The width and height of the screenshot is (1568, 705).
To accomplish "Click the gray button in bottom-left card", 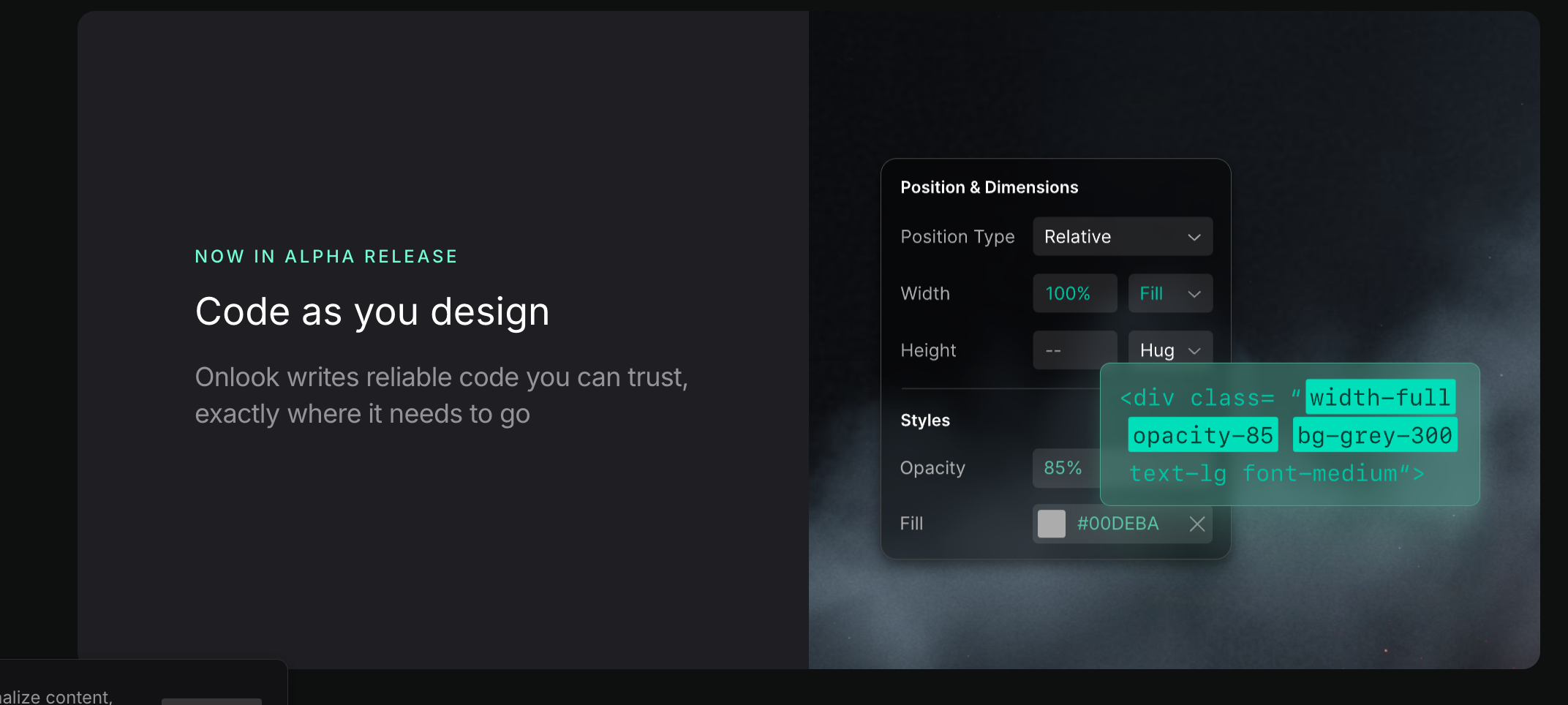I will pos(211,701).
